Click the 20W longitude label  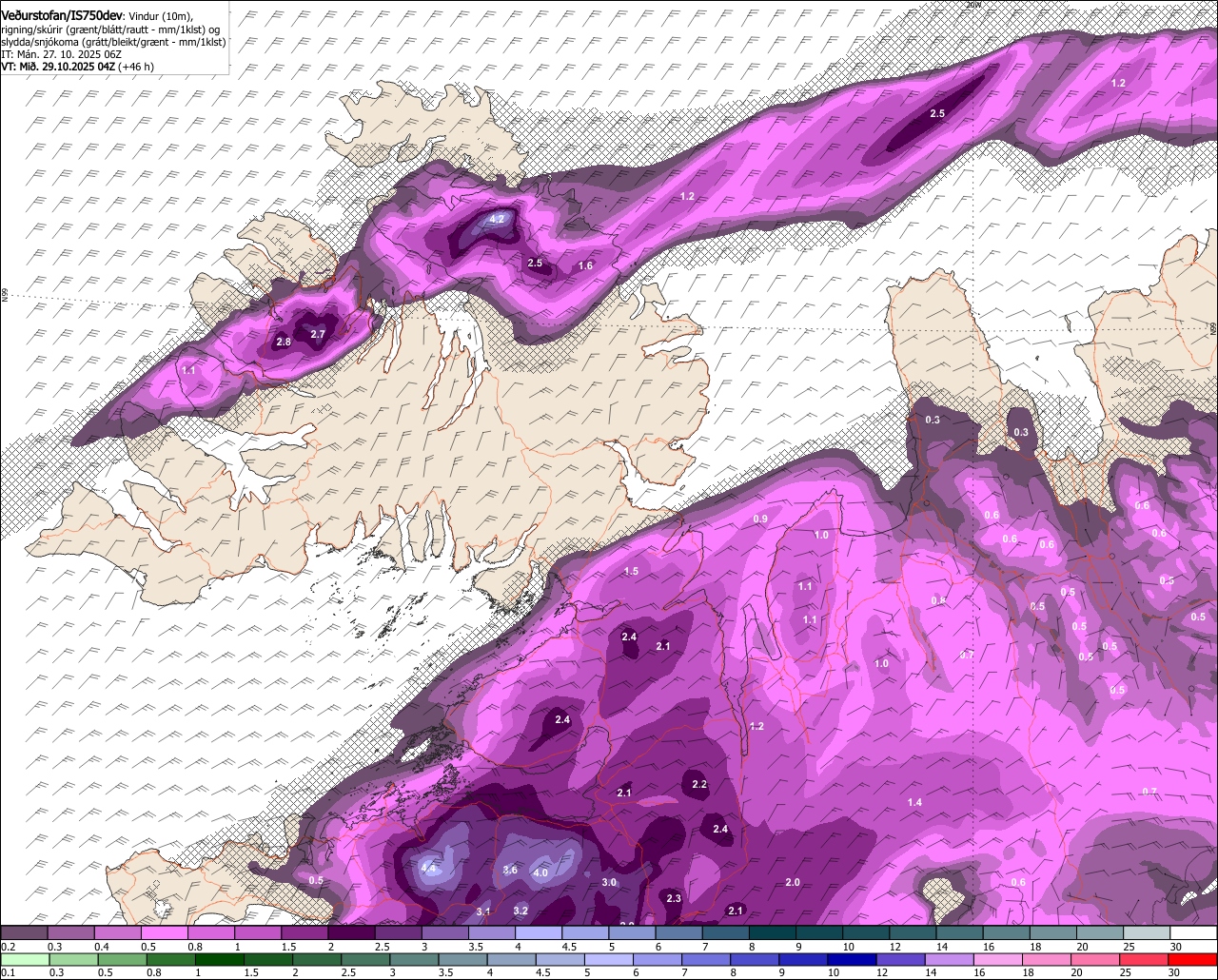[x=972, y=5]
